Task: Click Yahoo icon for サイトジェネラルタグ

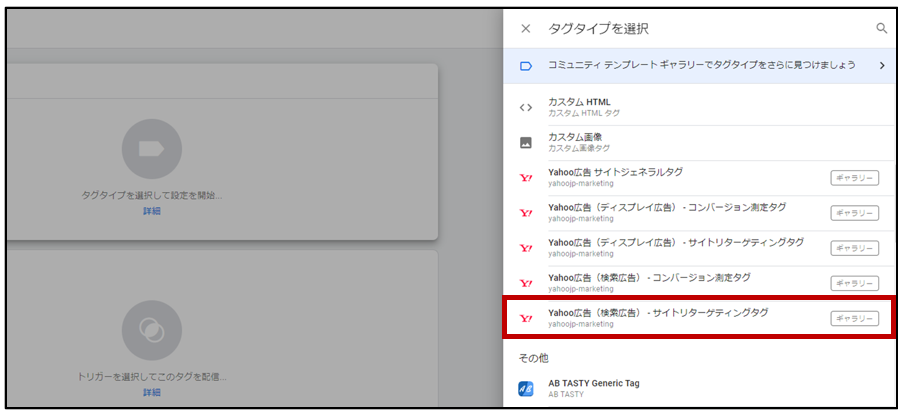Action: 526,178
